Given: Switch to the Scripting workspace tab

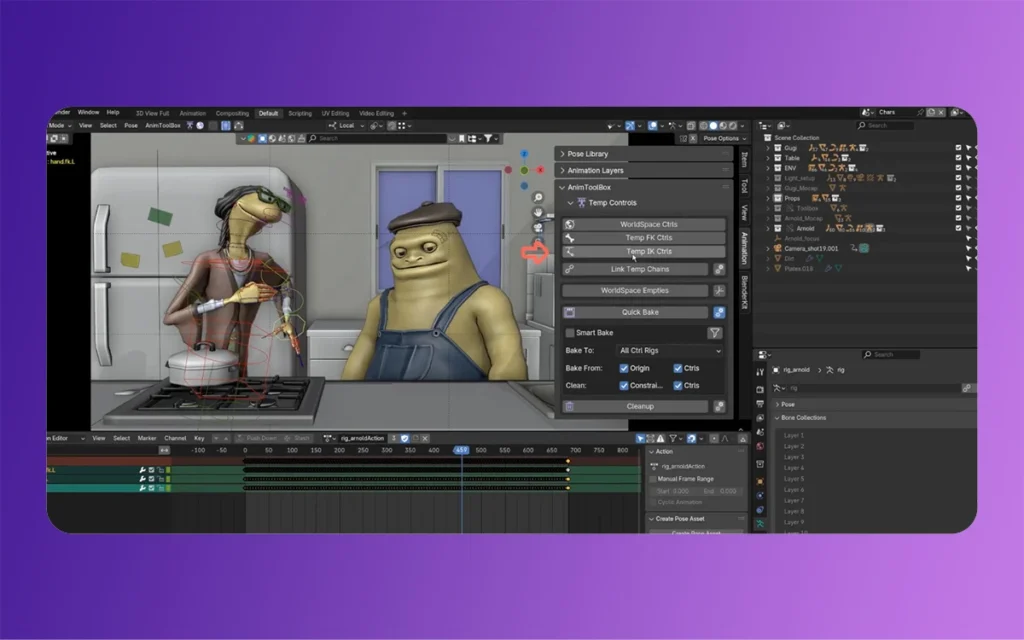Looking at the screenshot, I should pyautogui.click(x=300, y=114).
